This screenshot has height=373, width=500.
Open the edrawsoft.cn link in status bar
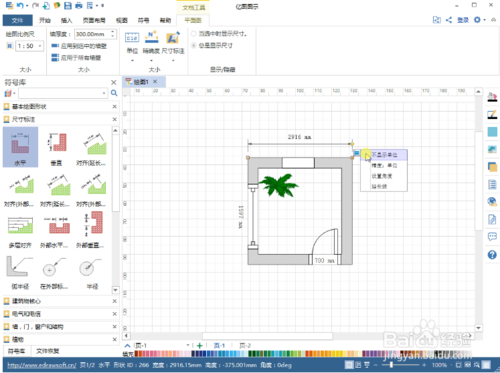[42, 365]
